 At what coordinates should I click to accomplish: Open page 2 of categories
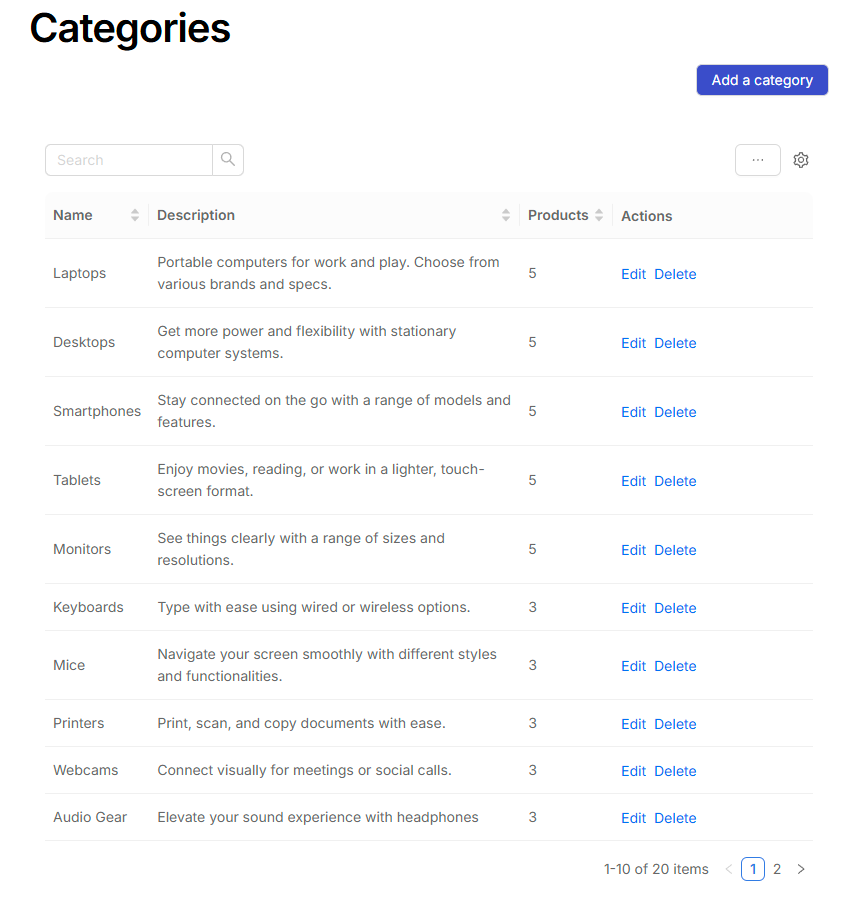coord(776,869)
